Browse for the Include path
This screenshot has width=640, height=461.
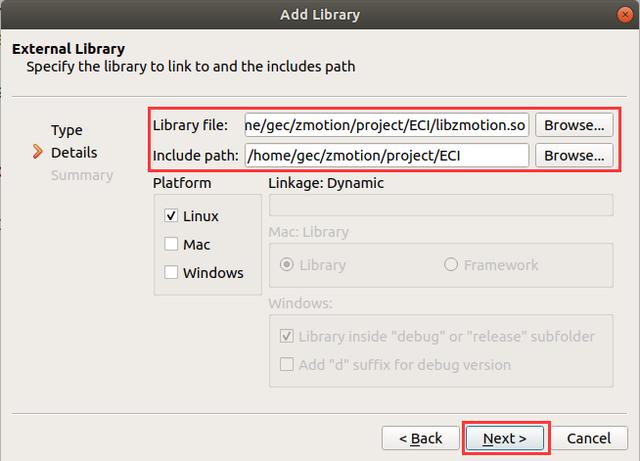point(574,155)
